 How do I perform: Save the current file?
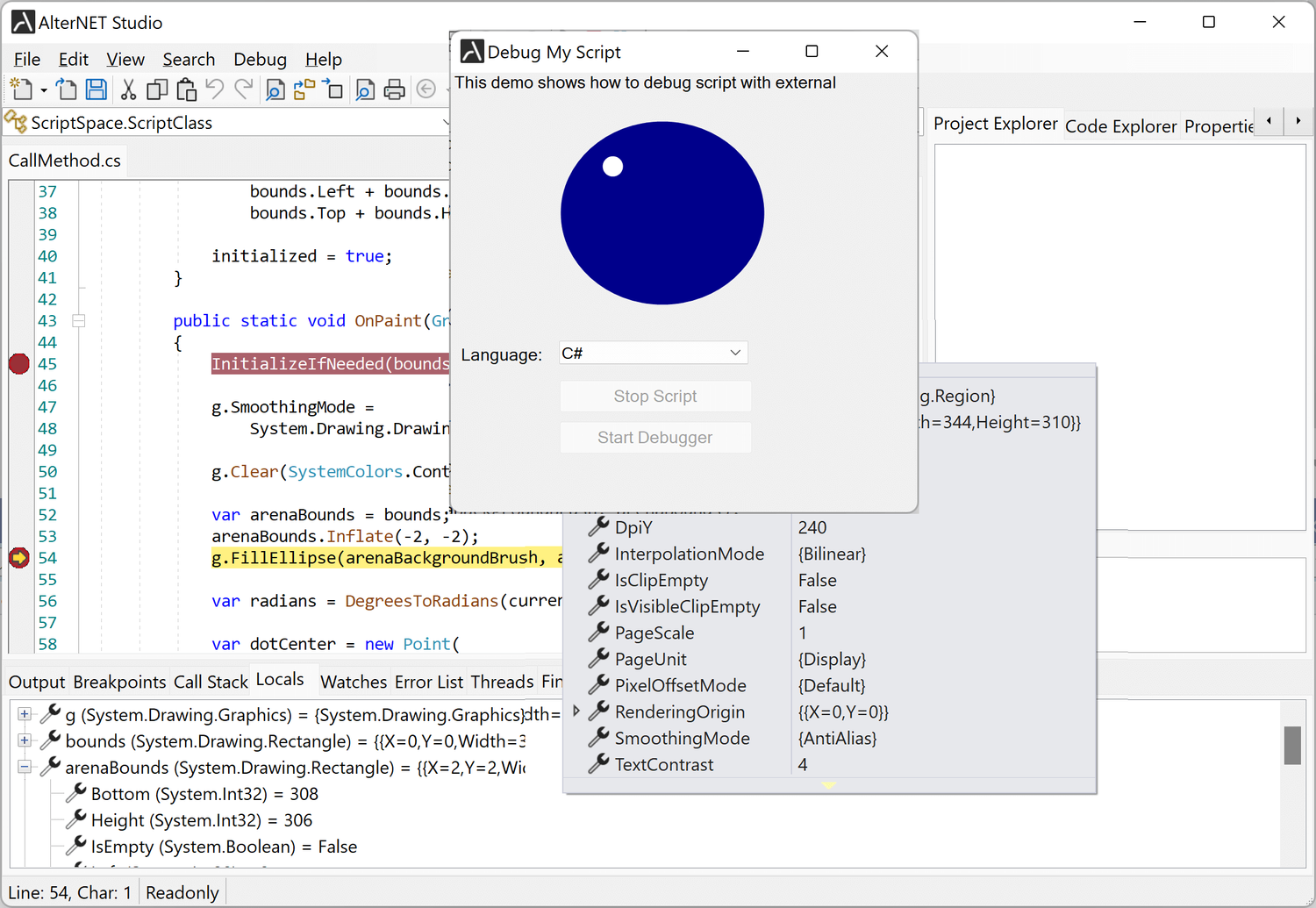point(96,89)
